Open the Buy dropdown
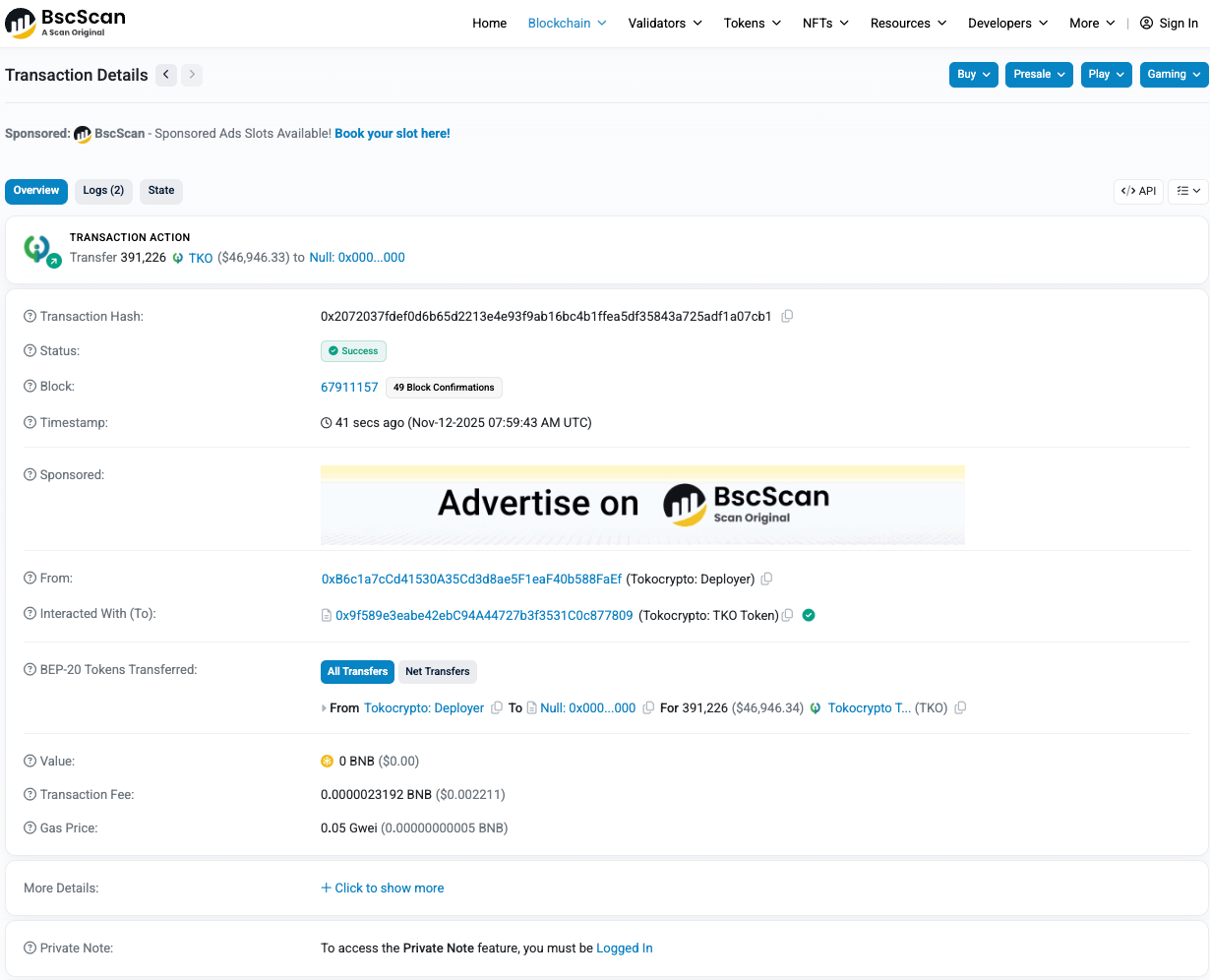 coord(973,75)
